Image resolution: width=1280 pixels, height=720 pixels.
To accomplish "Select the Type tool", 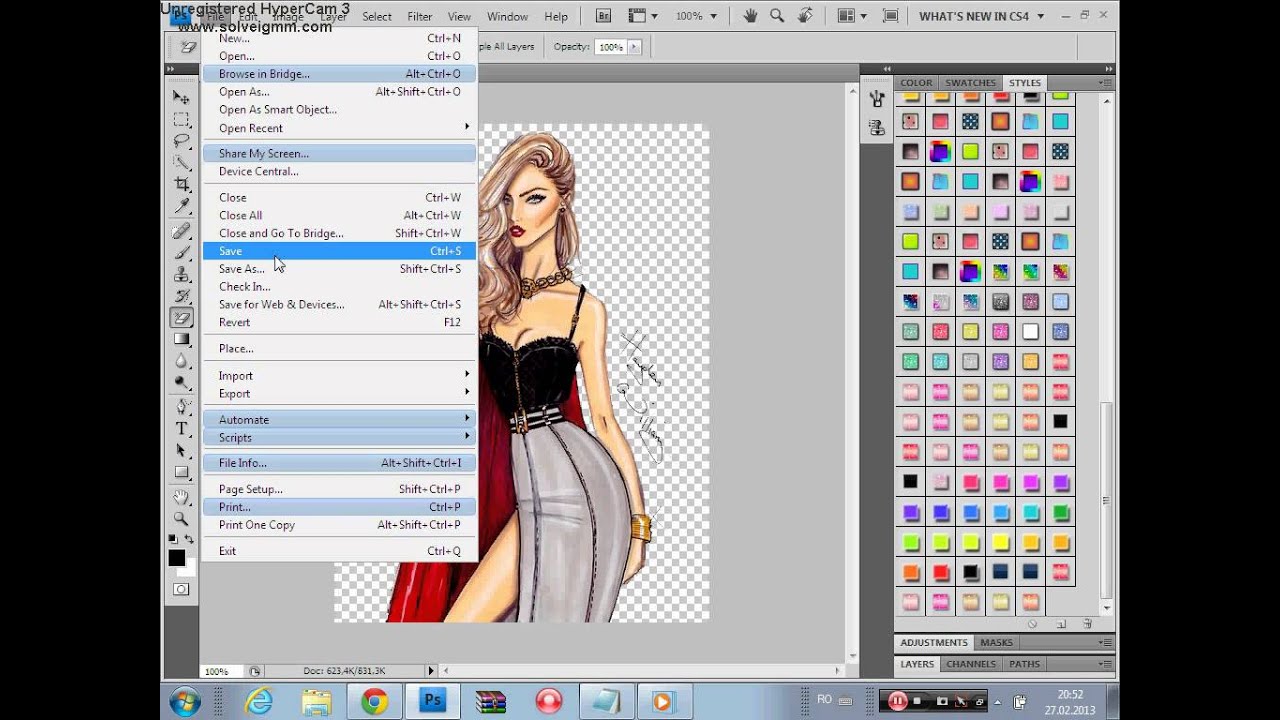I will click(181, 429).
